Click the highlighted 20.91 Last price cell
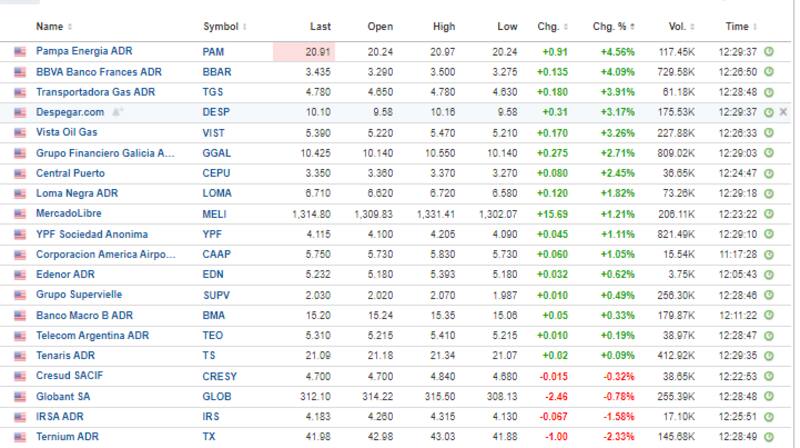This screenshot has height=448, width=800. (304, 51)
